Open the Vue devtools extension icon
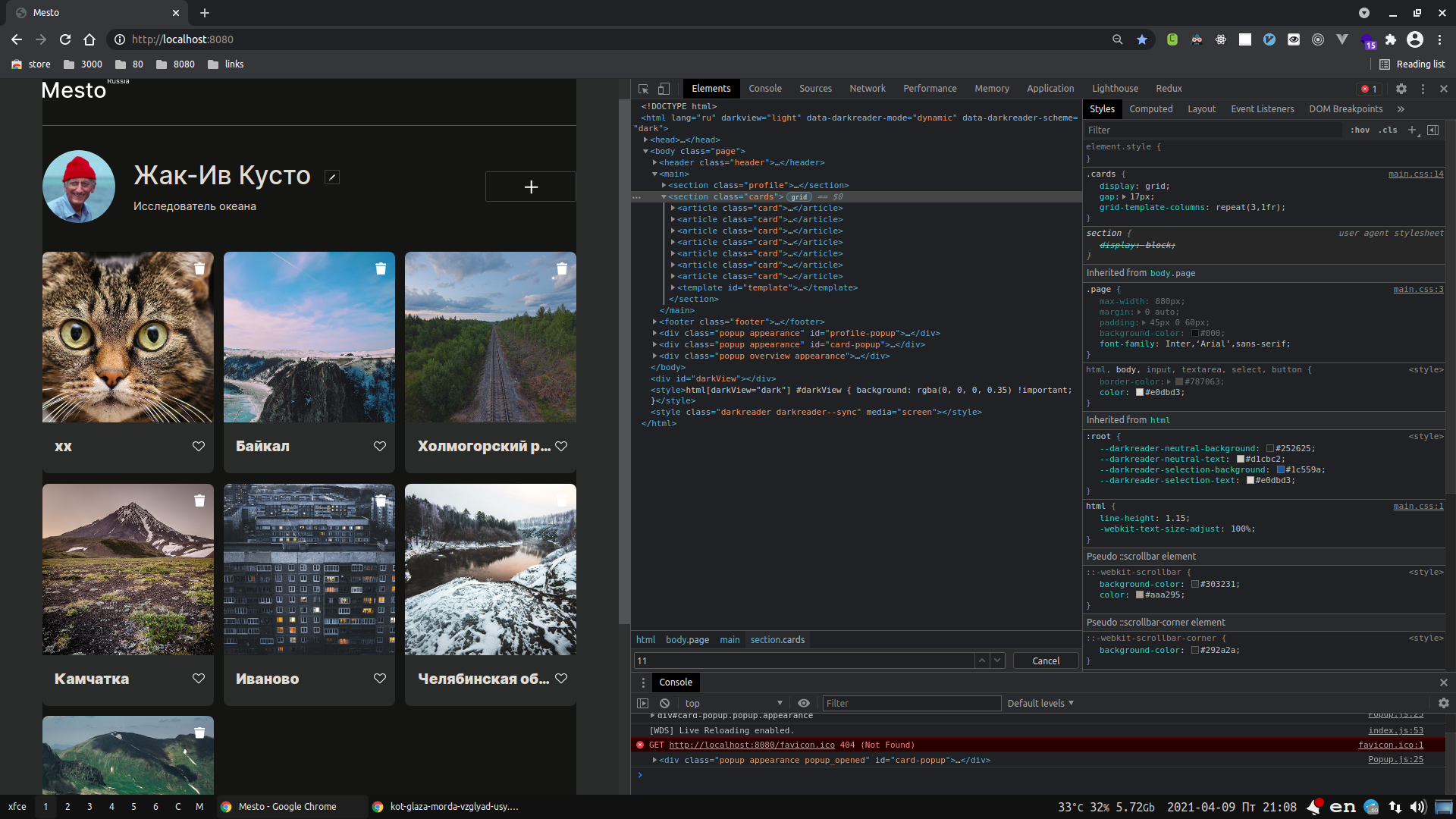1456x819 pixels. [1342, 39]
